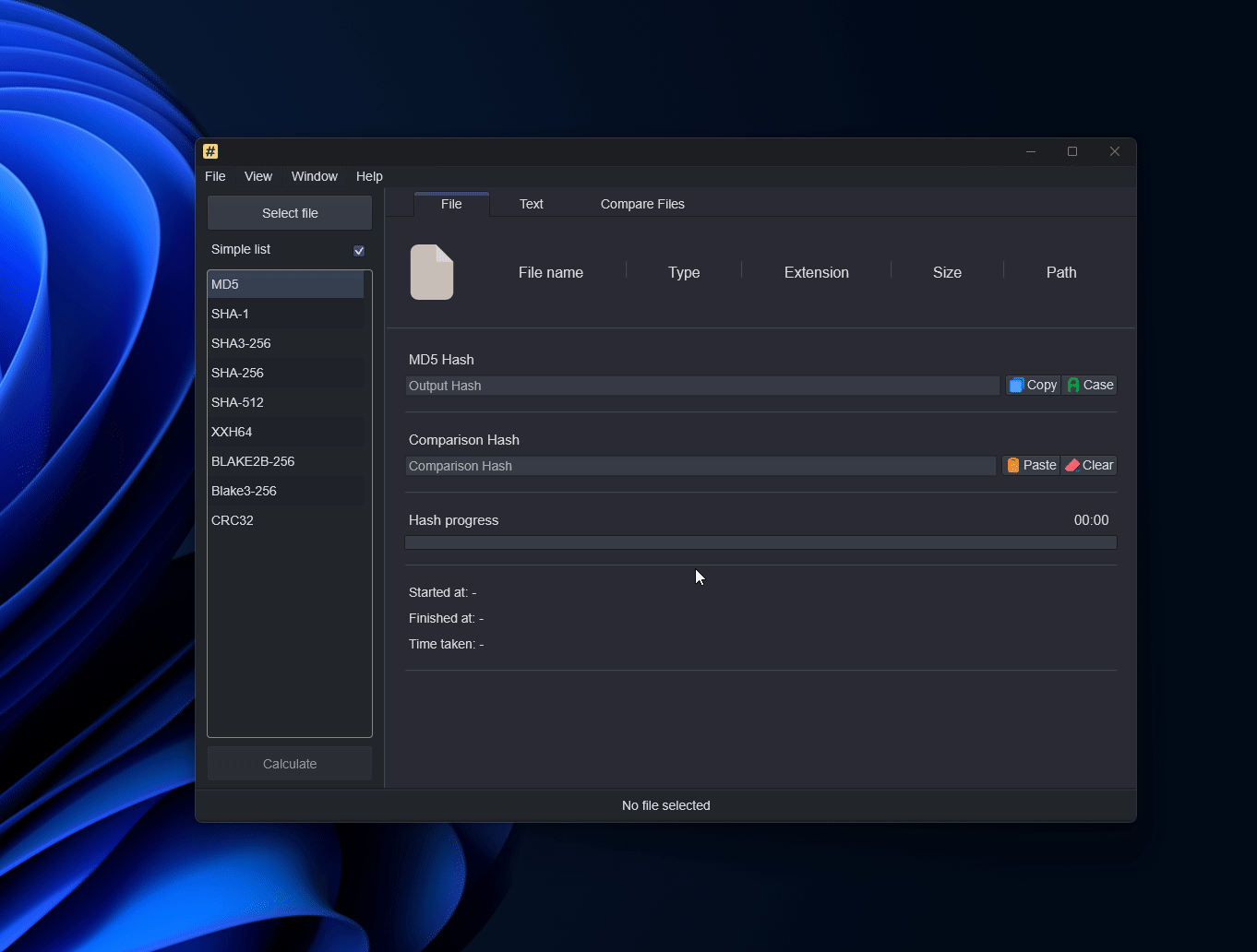Click the hash progress bar

click(760, 543)
